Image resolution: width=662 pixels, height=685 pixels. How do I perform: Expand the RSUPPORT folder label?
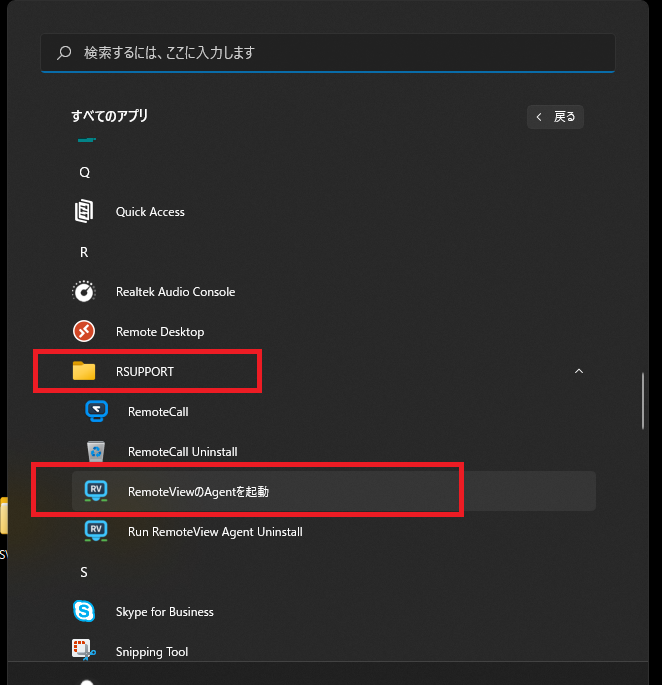pos(145,372)
